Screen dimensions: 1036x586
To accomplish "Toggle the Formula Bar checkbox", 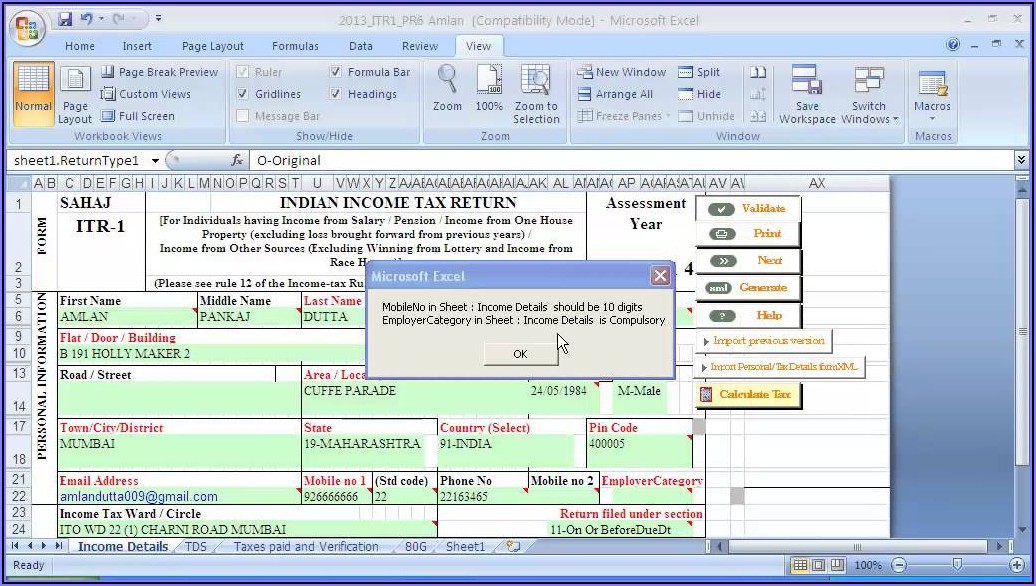I will [336, 72].
